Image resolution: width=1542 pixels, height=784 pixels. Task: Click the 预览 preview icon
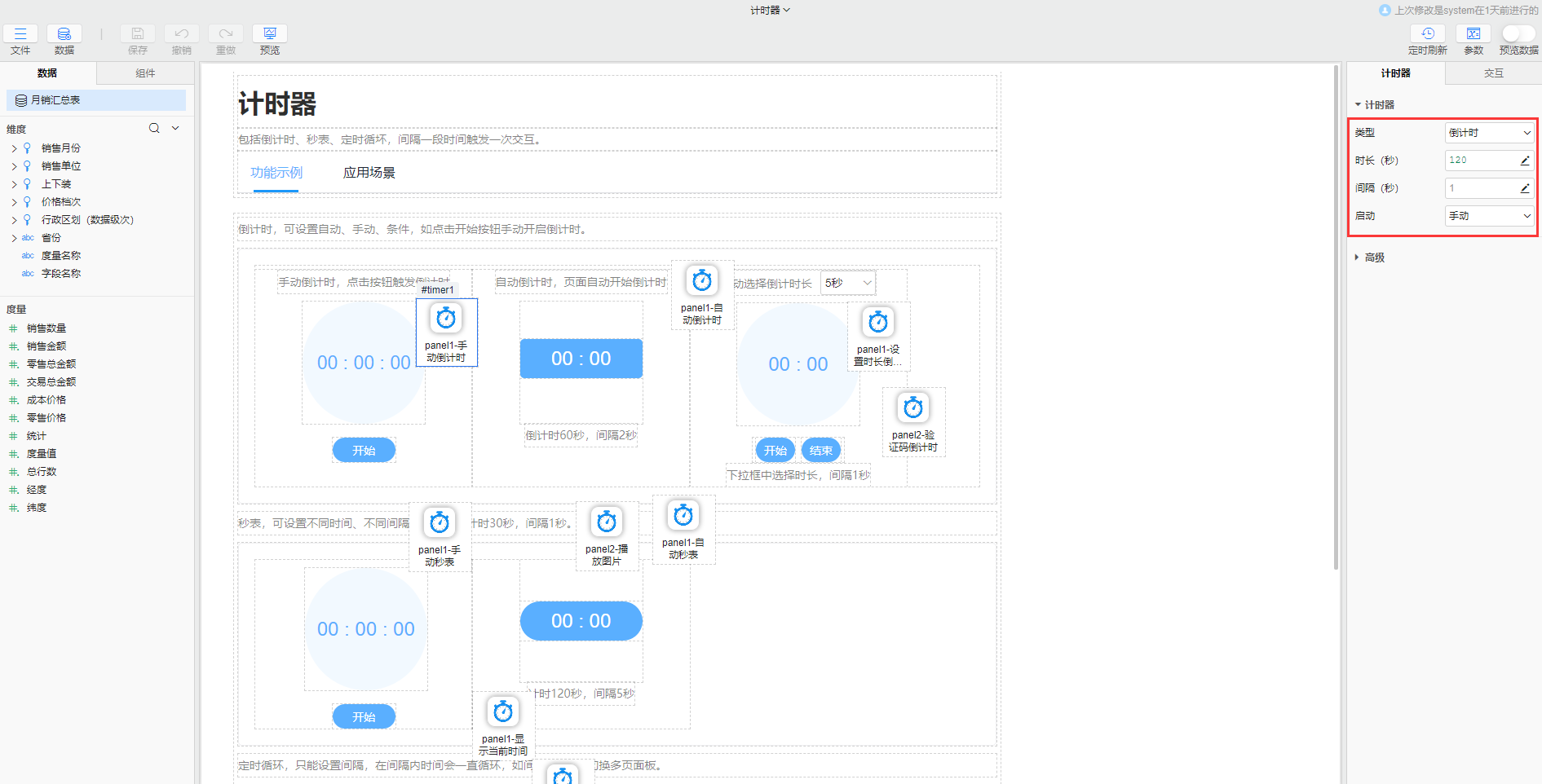270,34
